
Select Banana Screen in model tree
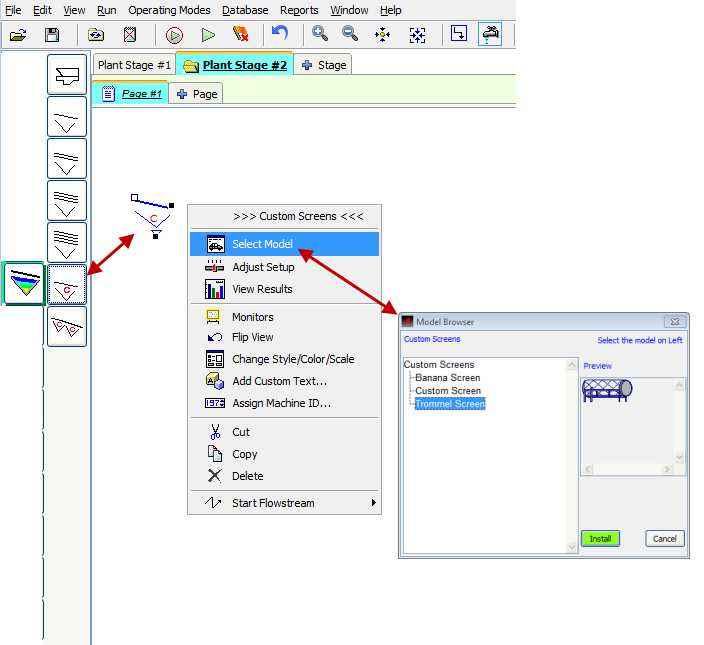tap(447, 378)
